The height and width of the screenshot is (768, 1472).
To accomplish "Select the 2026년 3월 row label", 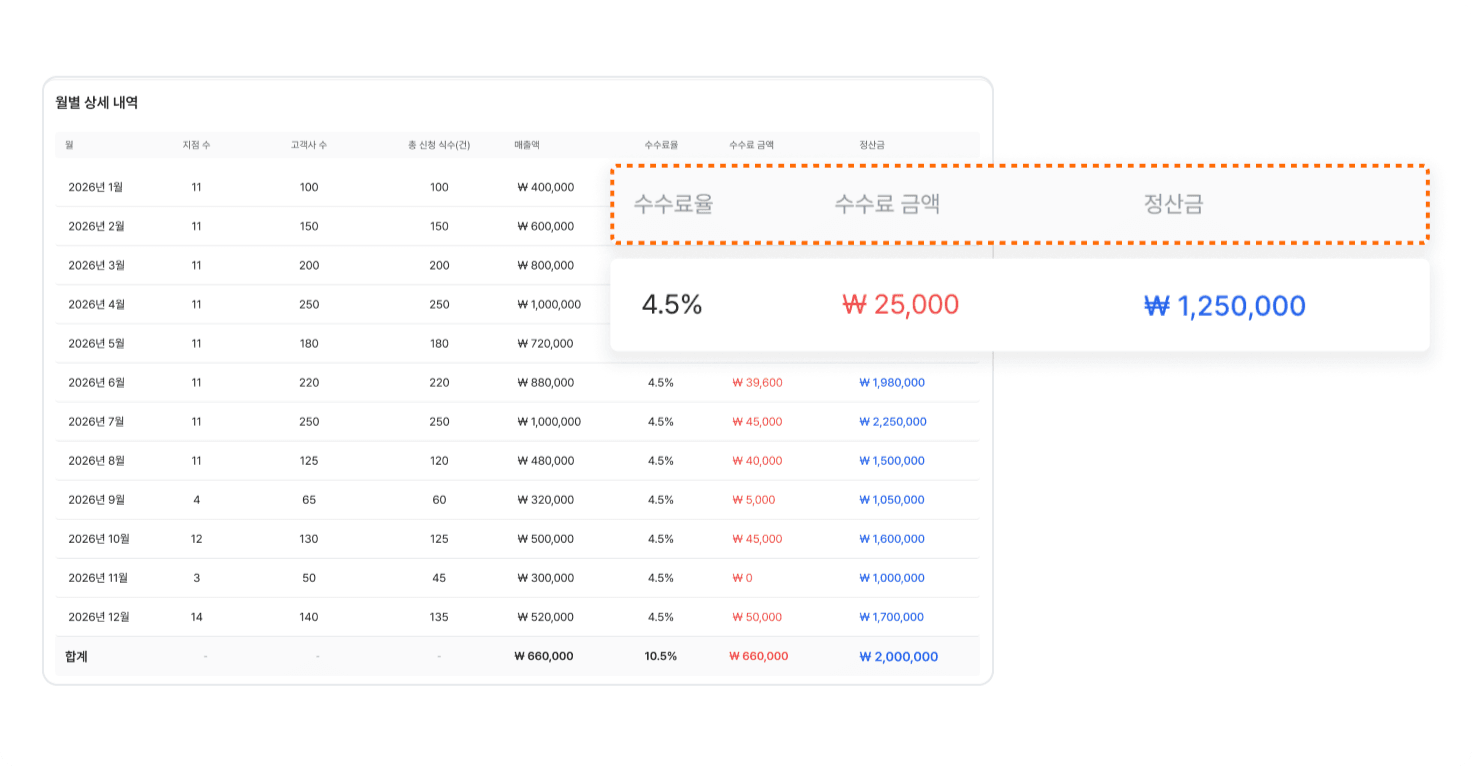I will [96, 265].
